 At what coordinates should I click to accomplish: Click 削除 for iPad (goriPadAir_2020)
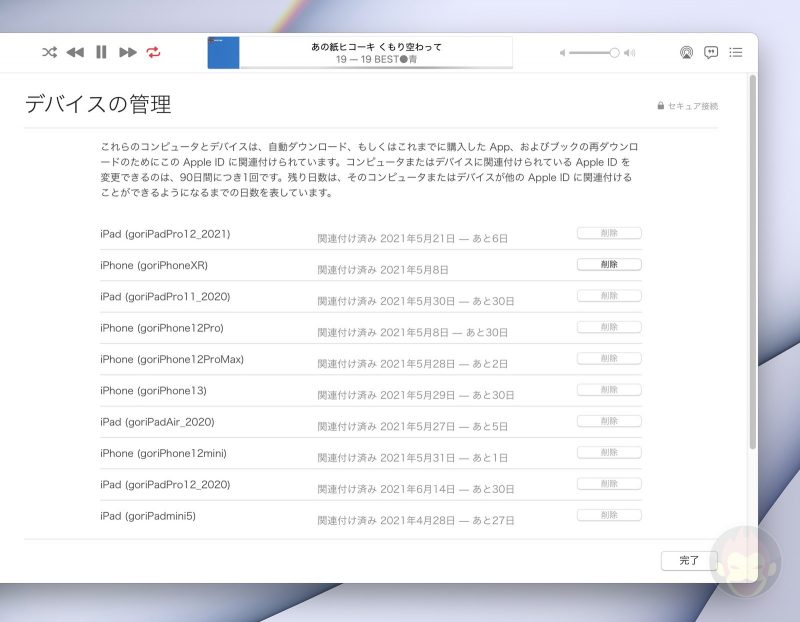(609, 421)
